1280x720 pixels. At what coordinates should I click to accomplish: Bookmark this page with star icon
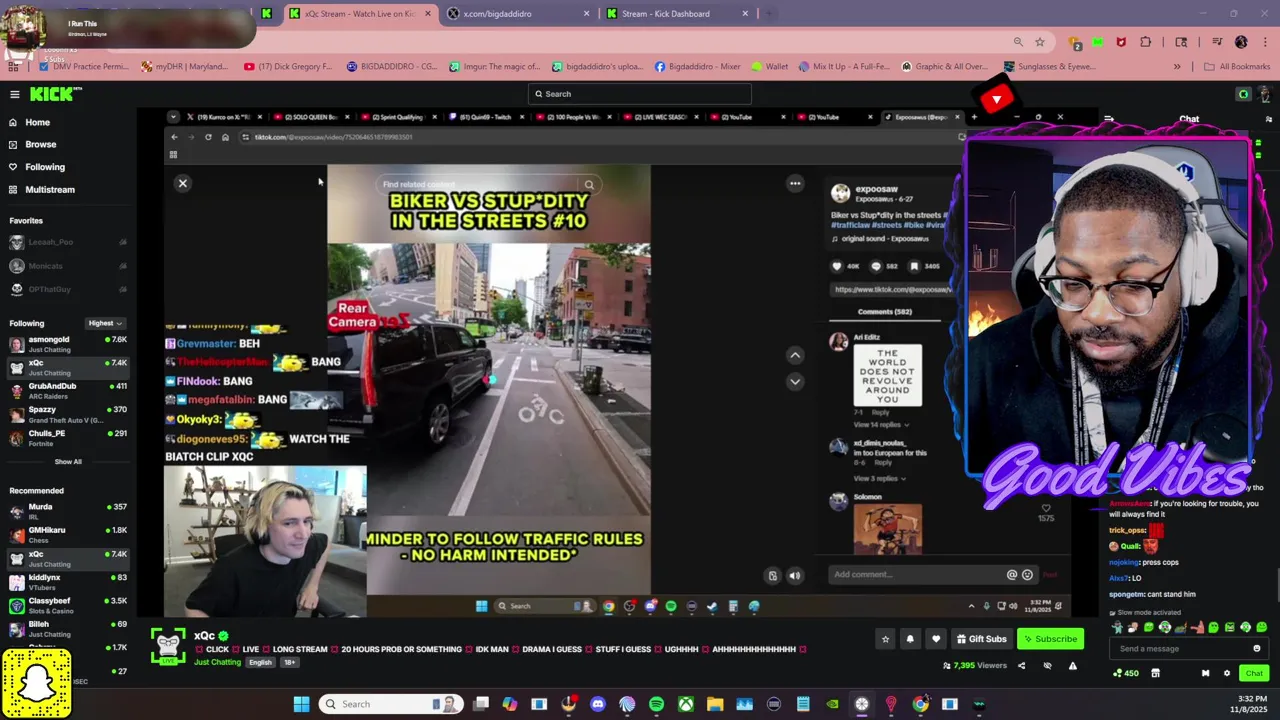(x=1040, y=42)
